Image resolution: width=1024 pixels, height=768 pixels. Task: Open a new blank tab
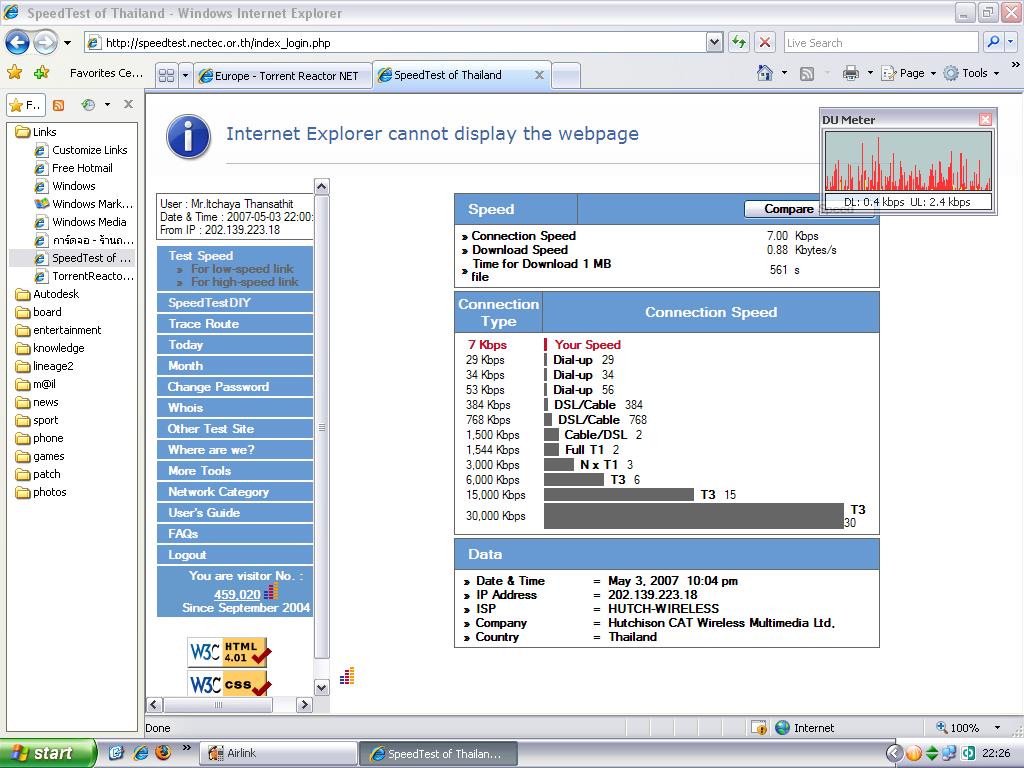[566, 76]
